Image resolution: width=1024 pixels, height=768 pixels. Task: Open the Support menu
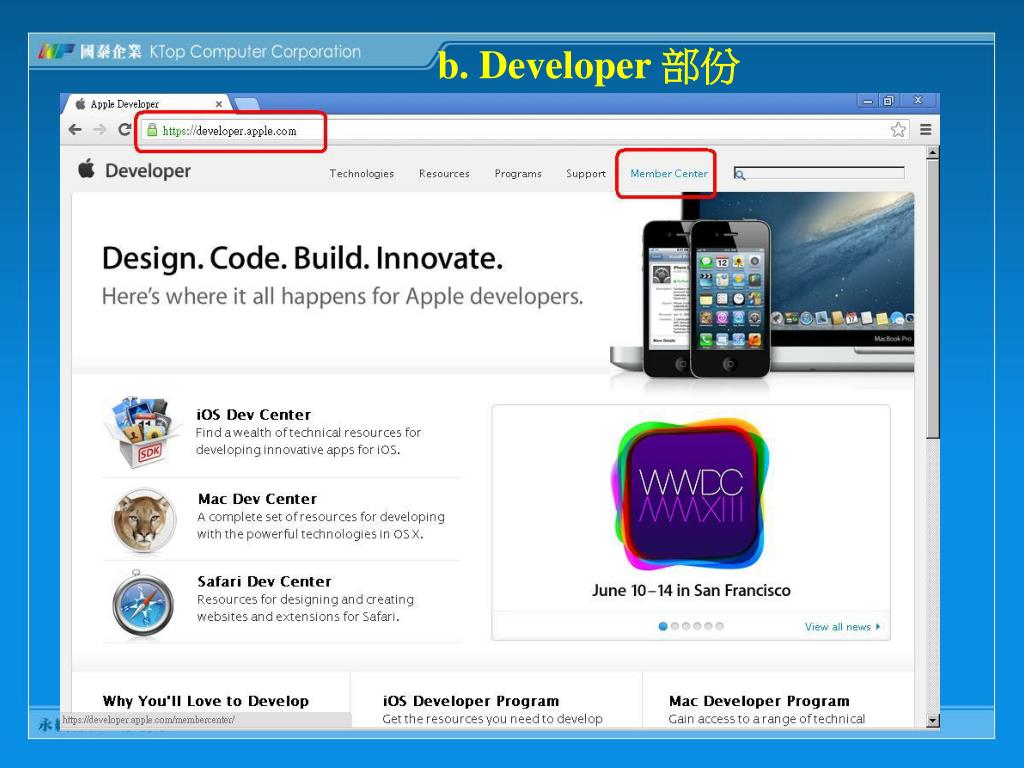click(586, 174)
